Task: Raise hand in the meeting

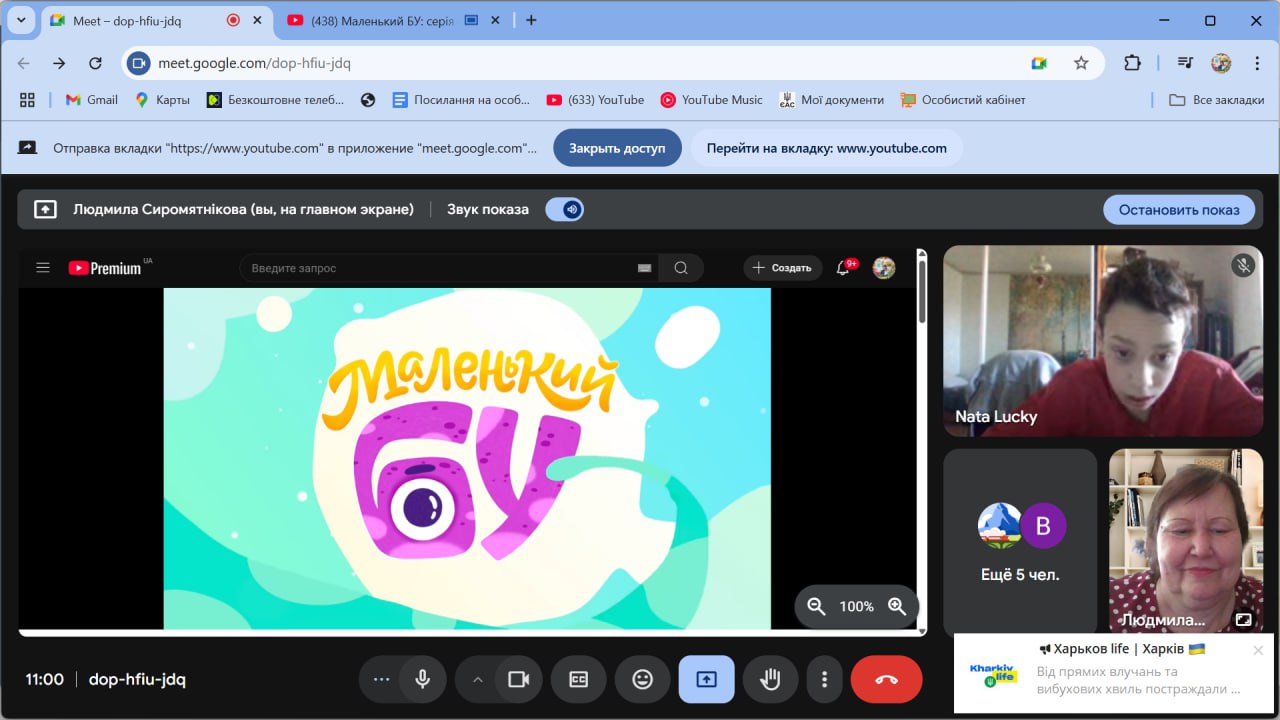Action: point(770,680)
